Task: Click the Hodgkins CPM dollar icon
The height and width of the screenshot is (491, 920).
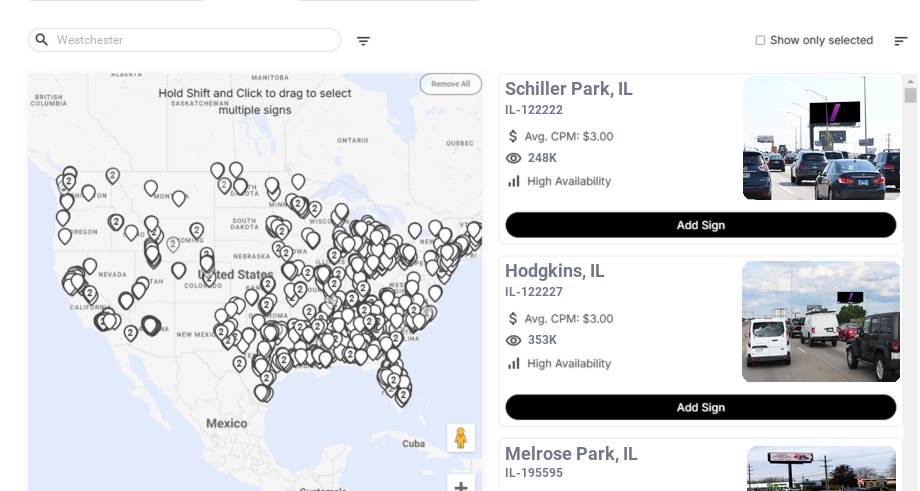Action: click(x=514, y=319)
